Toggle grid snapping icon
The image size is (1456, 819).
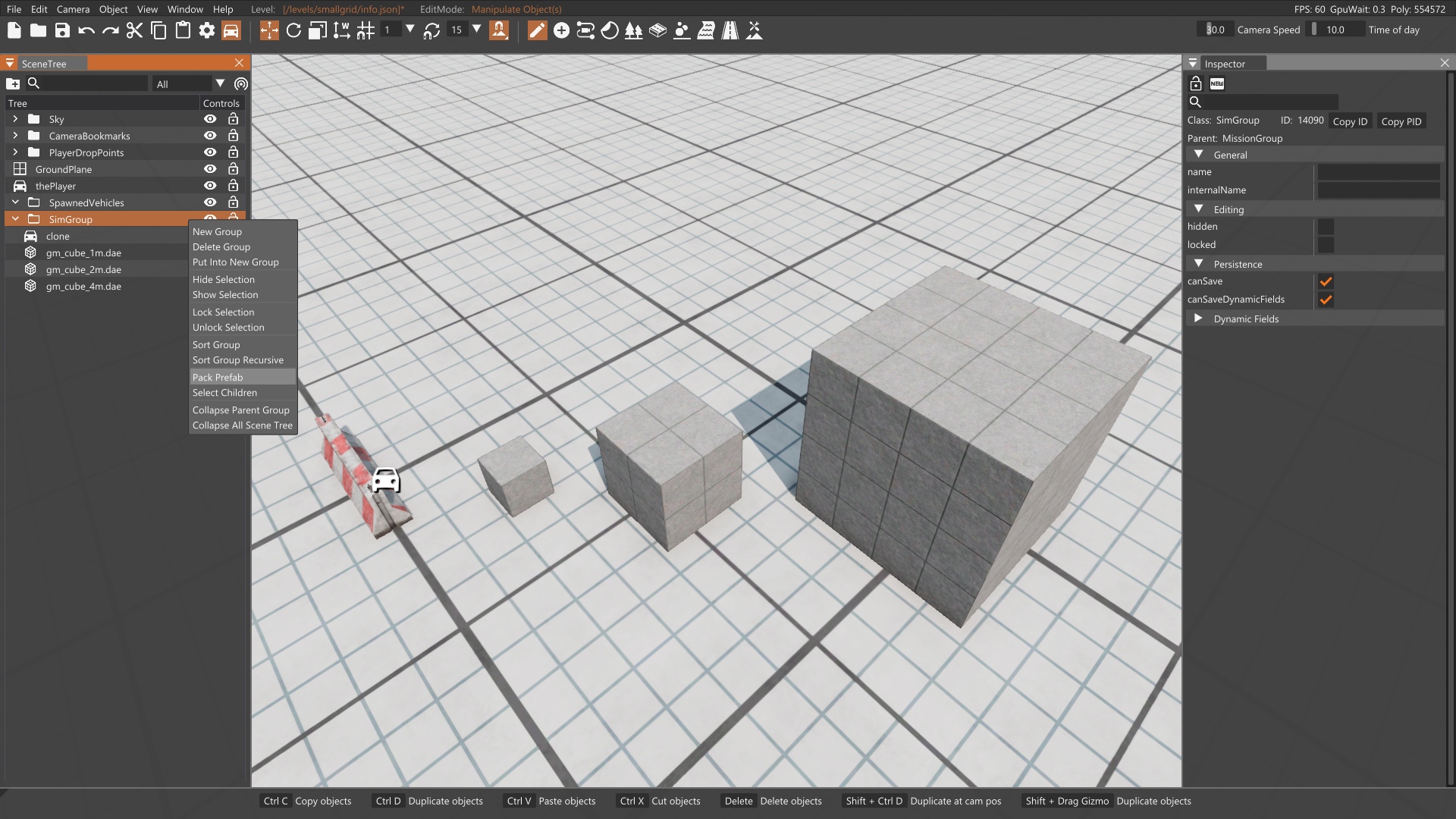coord(366,30)
